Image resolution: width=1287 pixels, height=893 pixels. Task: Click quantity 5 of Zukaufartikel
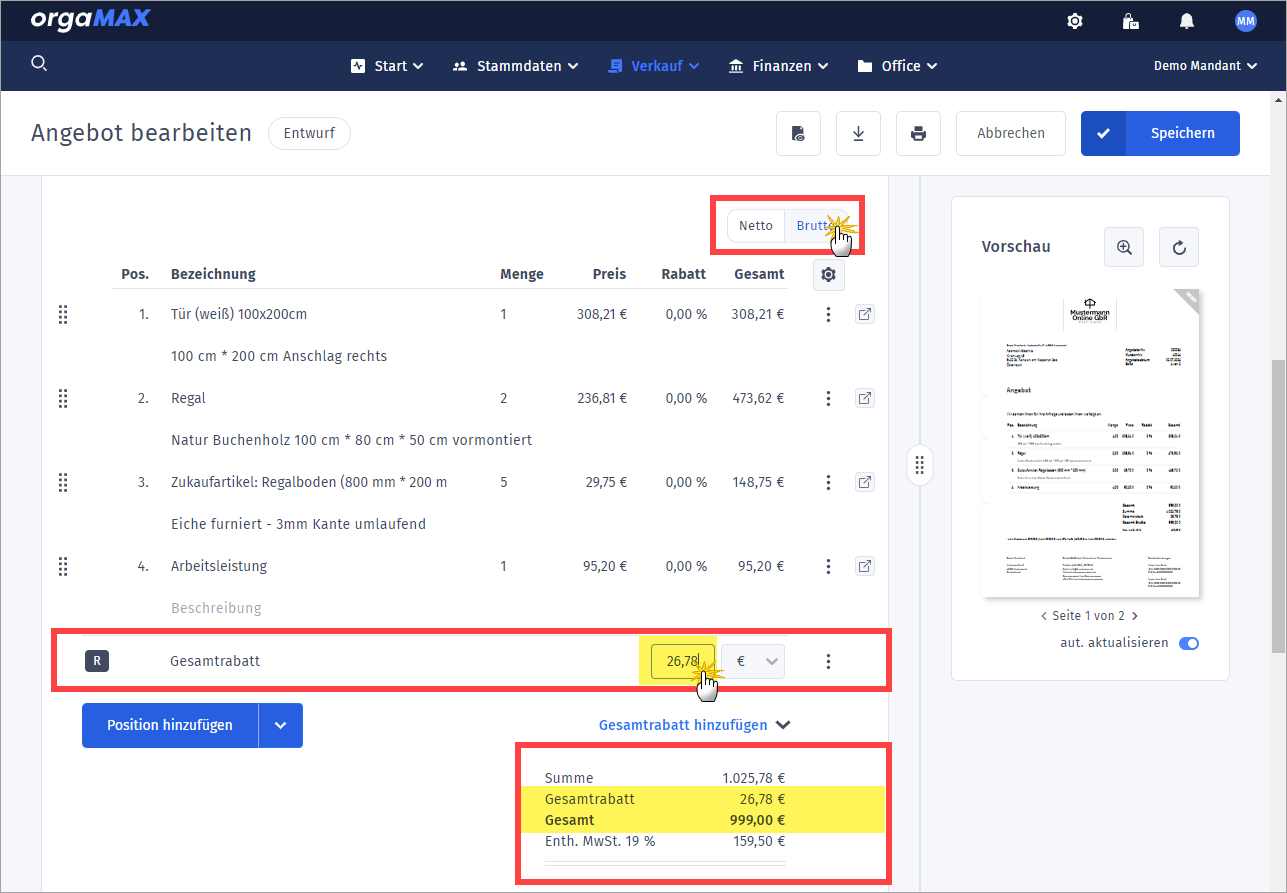pos(504,482)
